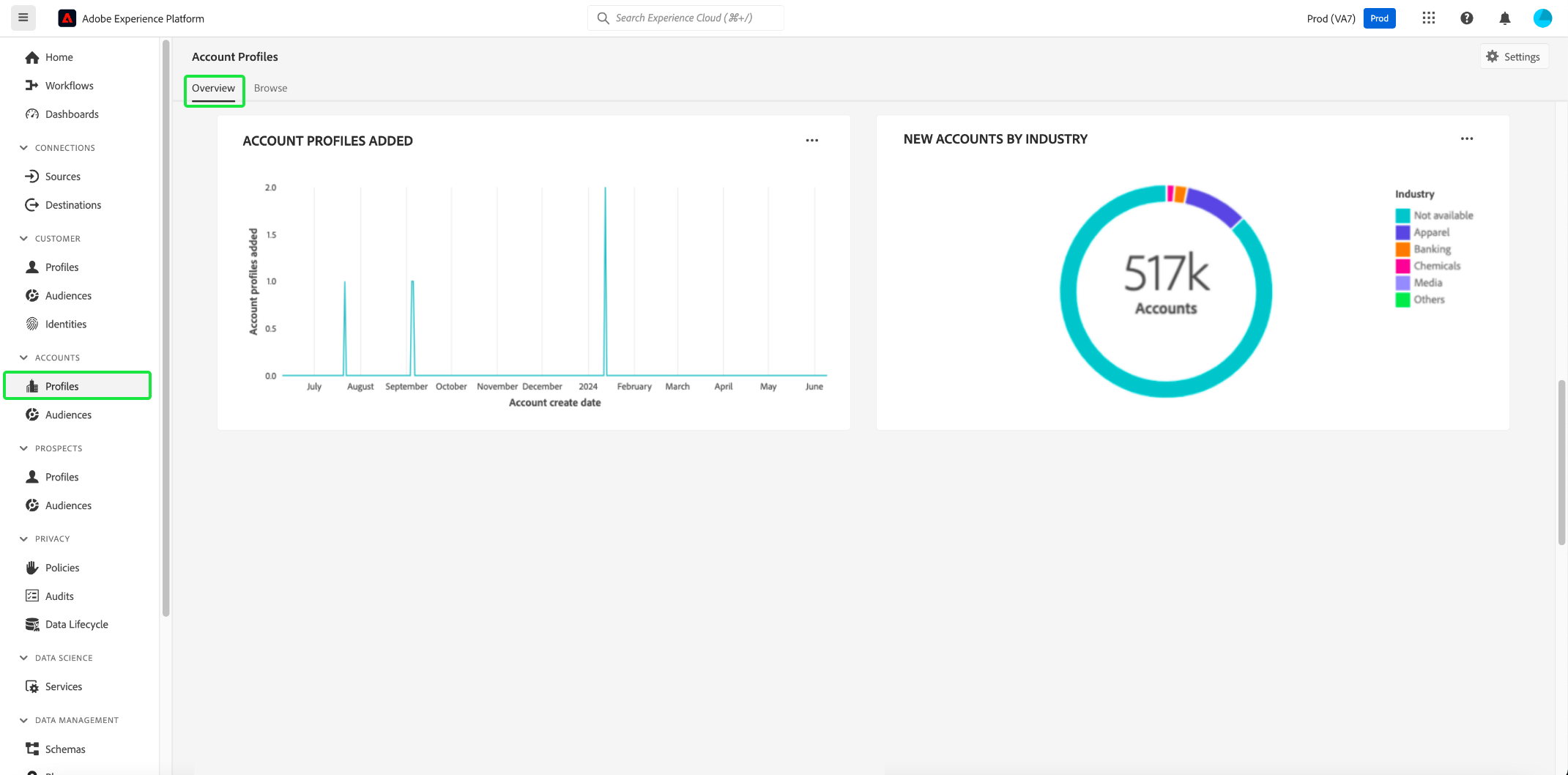Screen dimensions: 1568x775
Task: Switch to the Browse tab
Action: (x=270, y=89)
